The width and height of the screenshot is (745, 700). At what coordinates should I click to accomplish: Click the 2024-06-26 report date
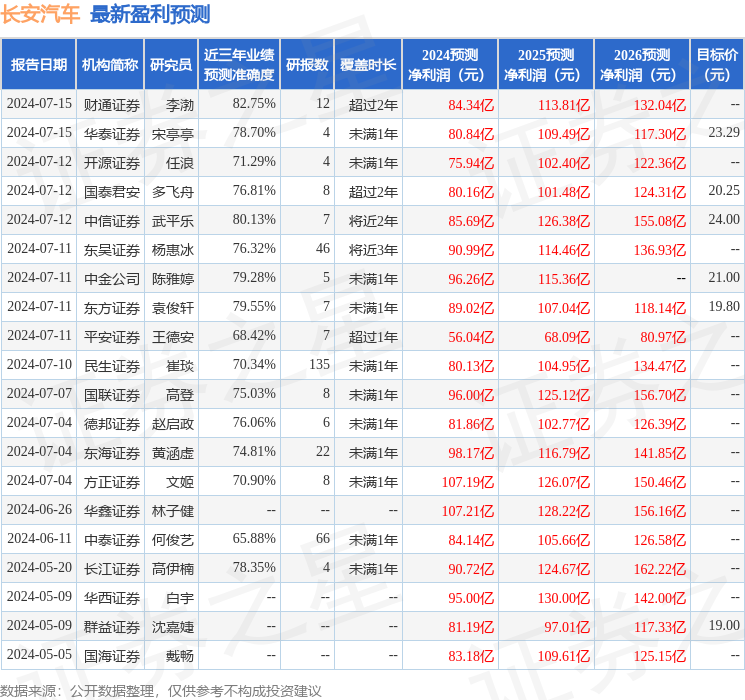click(x=39, y=509)
